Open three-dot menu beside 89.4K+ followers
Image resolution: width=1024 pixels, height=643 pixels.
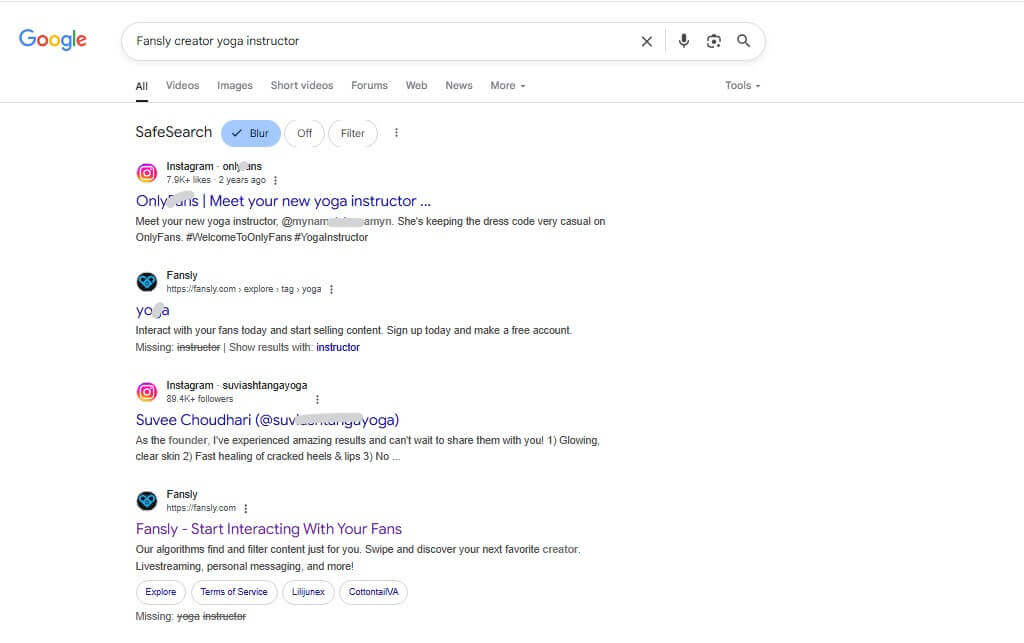pos(317,399)
